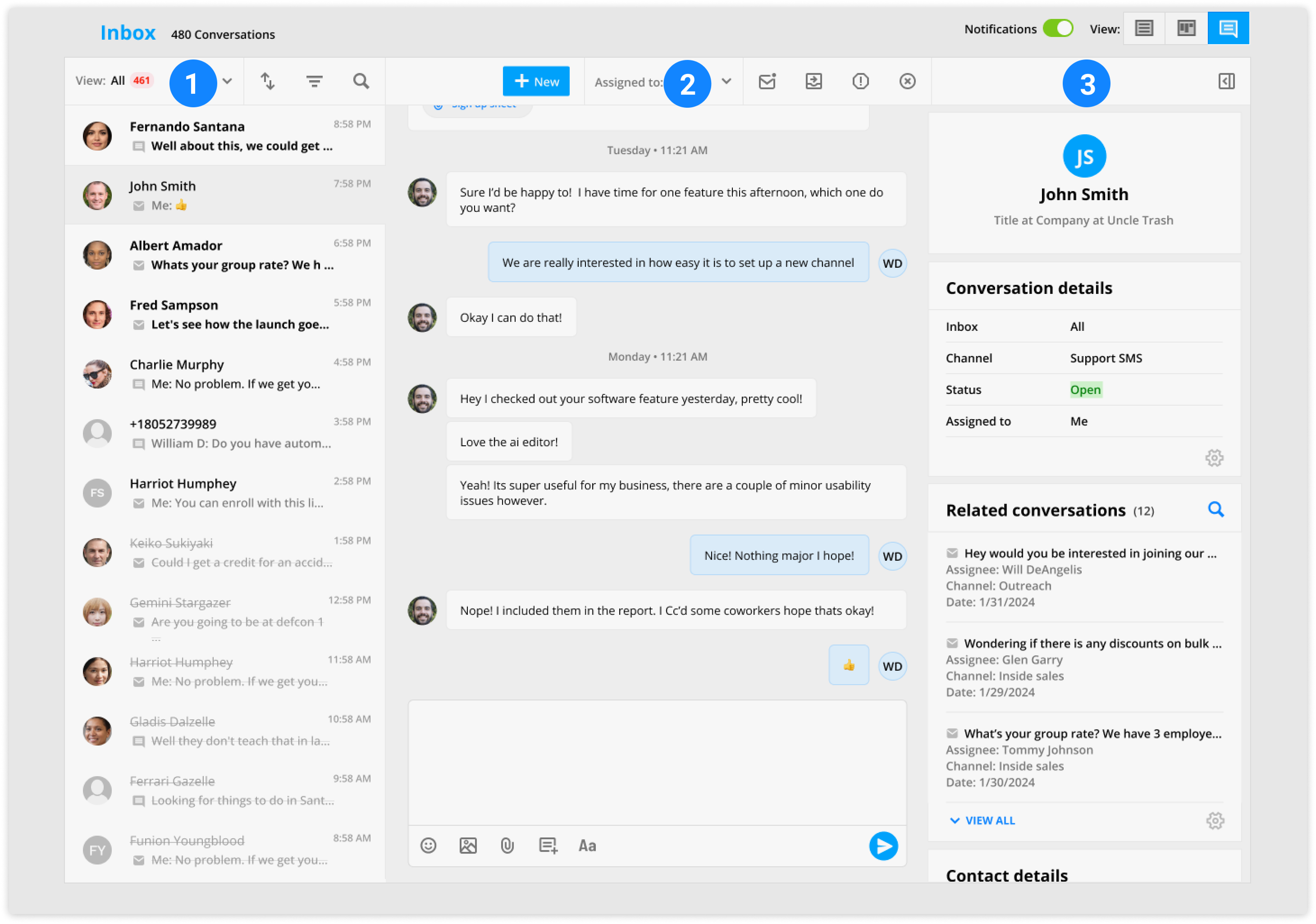Click the sort conversations arrows icon
The width and height of the screenshot is (1316, 924).
point(268,81)
